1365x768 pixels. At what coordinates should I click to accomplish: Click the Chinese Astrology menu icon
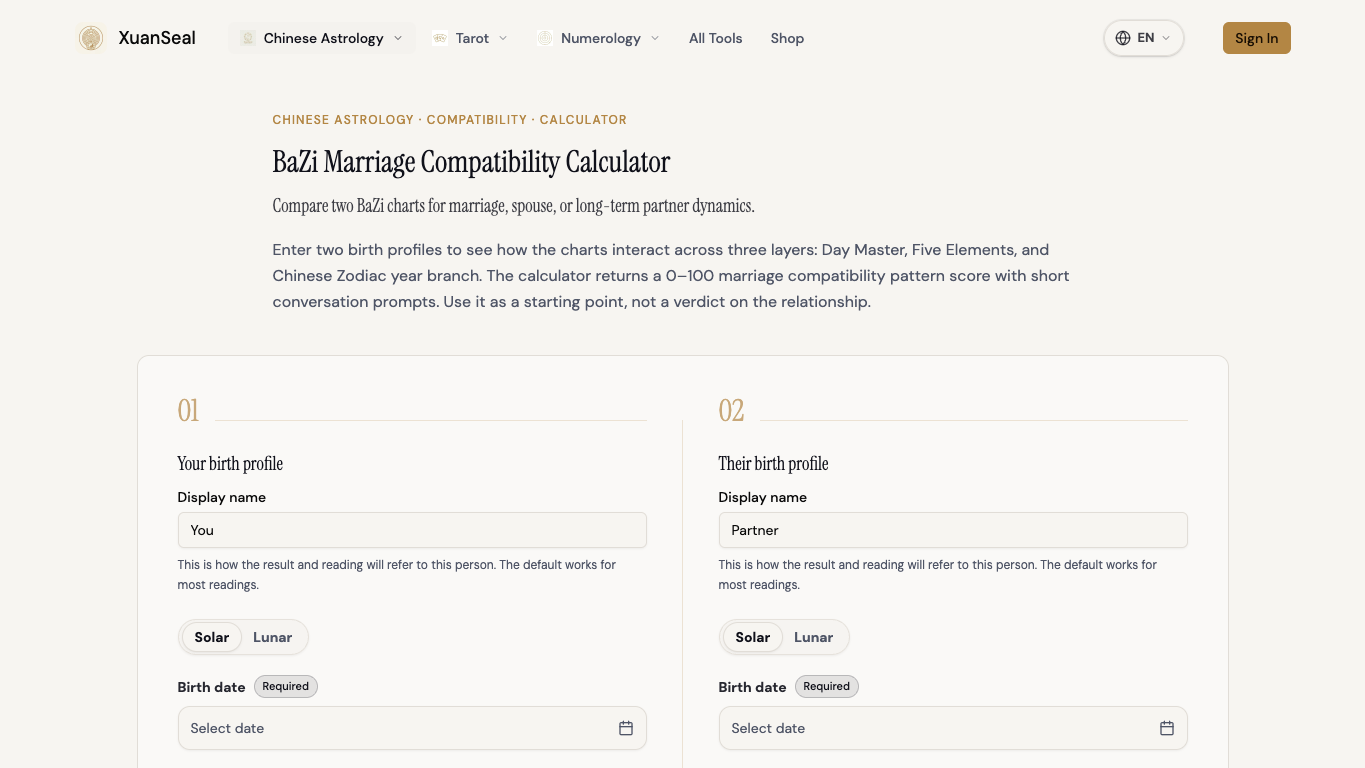point(247,38)
